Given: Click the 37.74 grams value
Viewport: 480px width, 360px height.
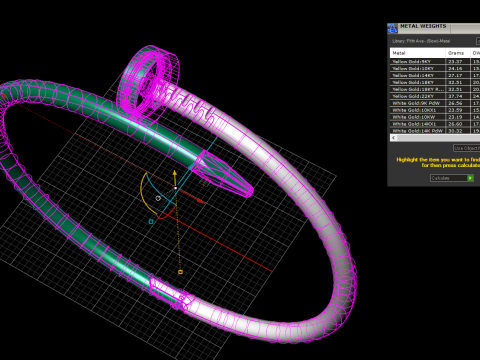Looking at the screenshot, I should [455, 96].
